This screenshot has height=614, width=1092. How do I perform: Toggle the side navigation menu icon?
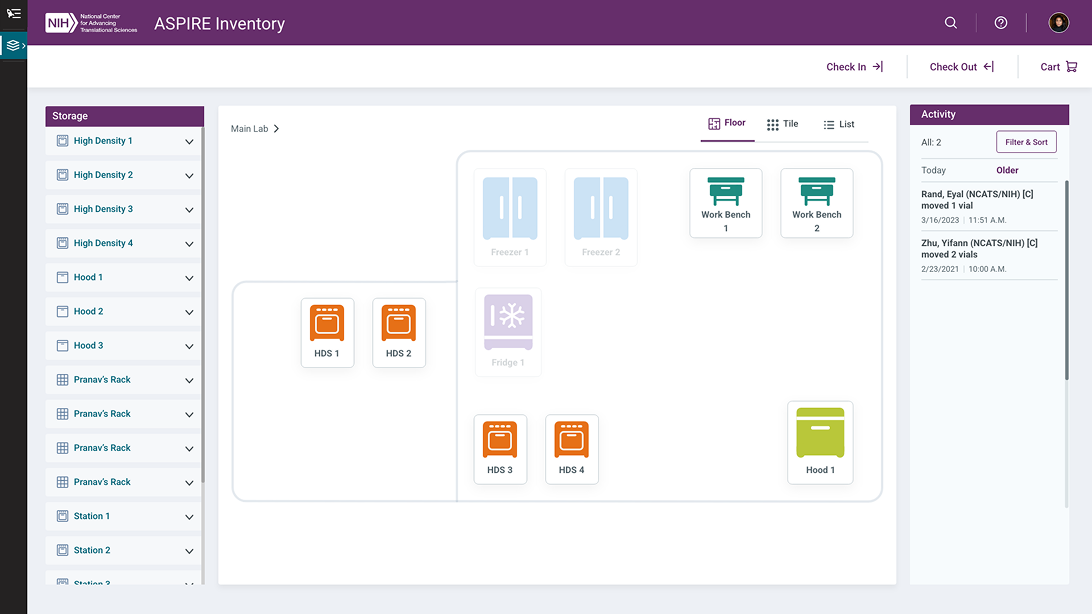click(x=13, y=13)
